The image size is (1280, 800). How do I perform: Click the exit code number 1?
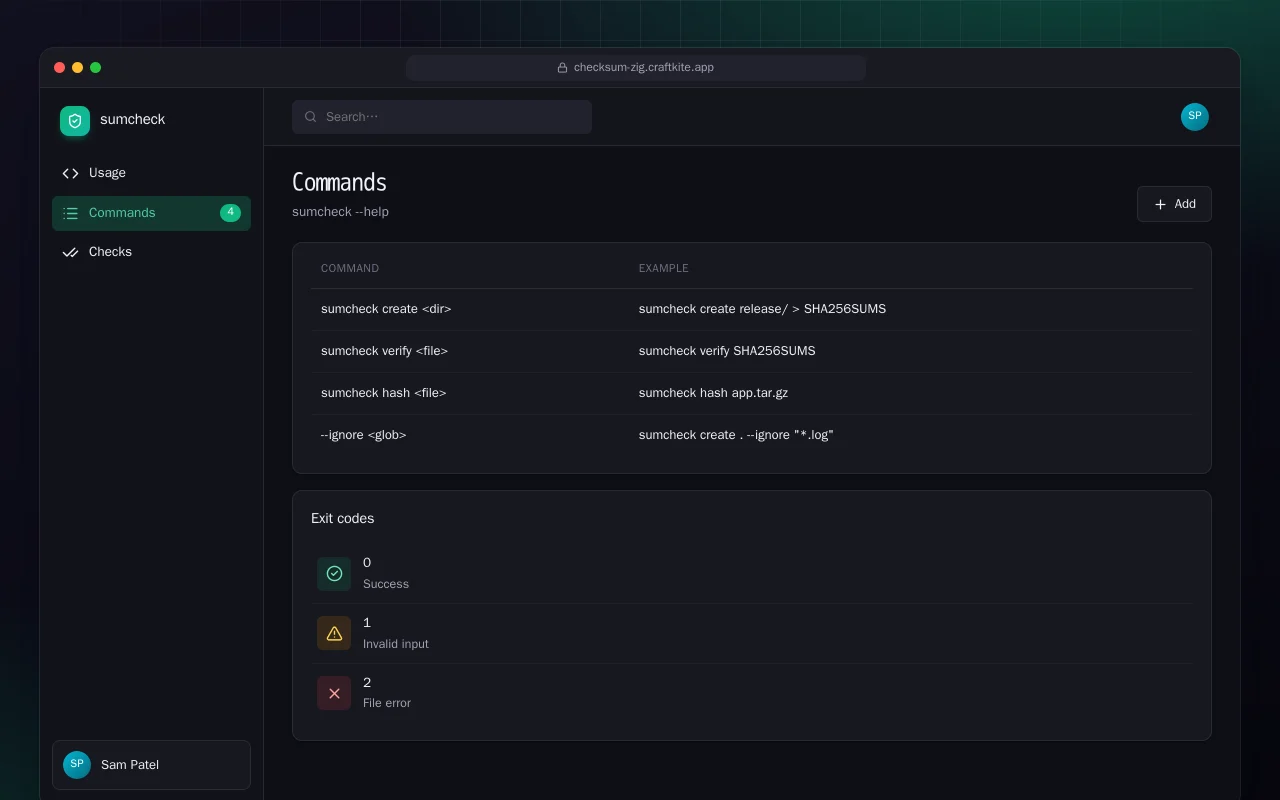[x=367, y=623]
